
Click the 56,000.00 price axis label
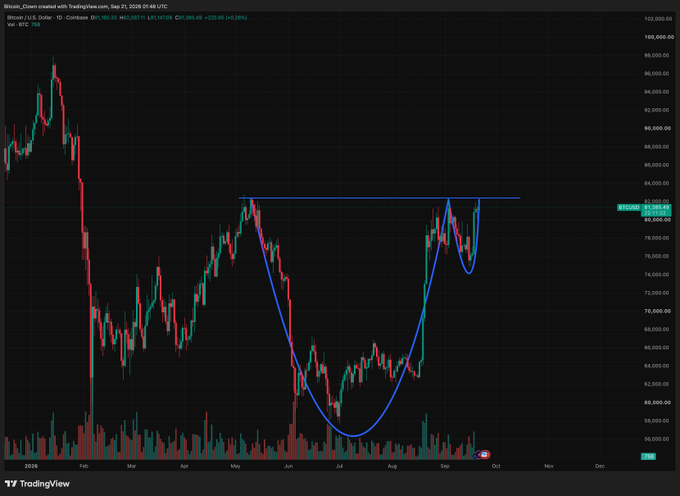(659, 439)
